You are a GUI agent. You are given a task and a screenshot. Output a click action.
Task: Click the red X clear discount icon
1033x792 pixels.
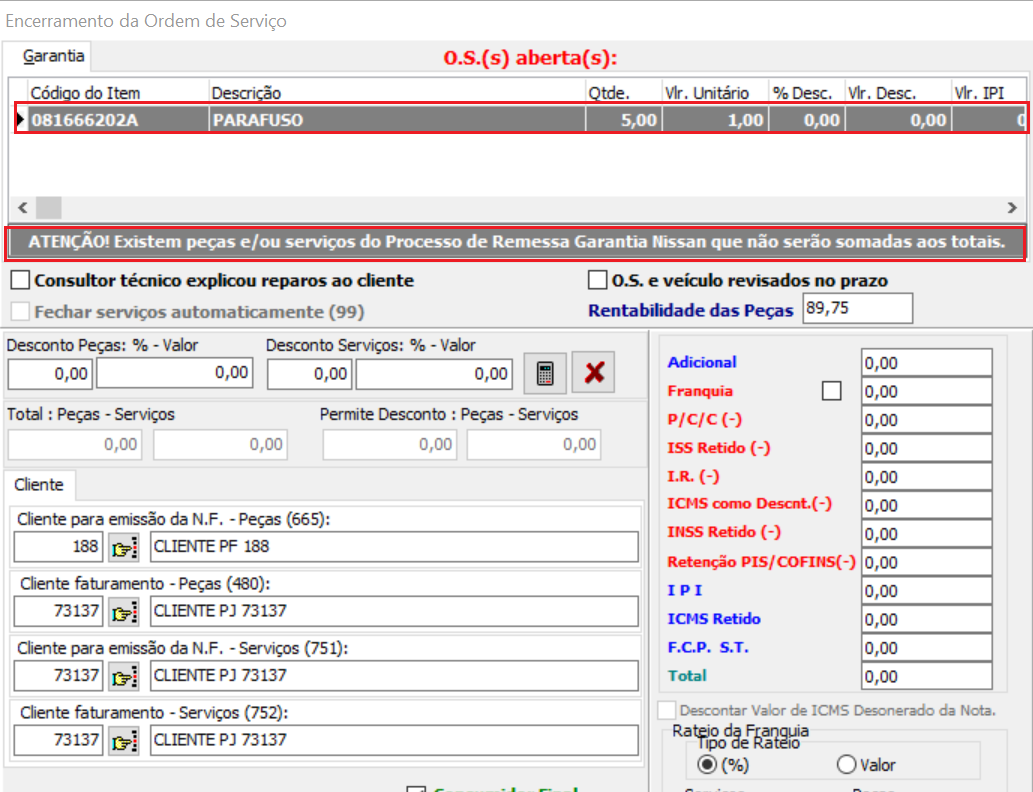coord(594,373)
